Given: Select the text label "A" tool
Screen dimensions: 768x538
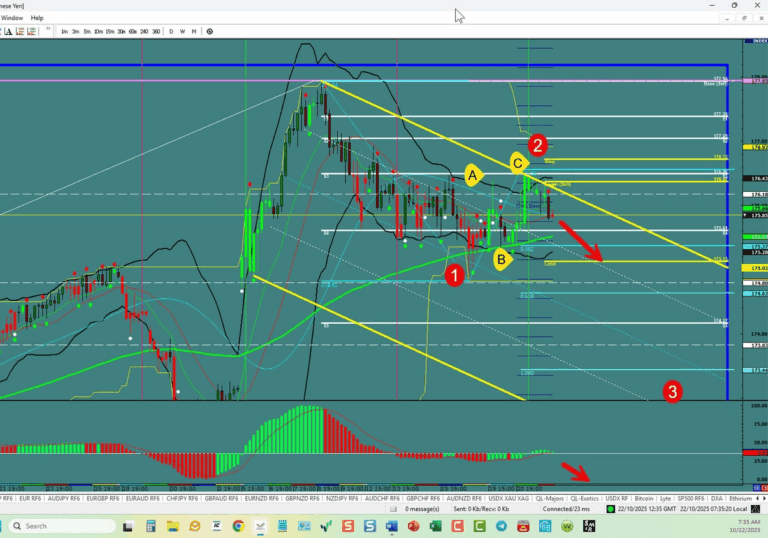Looking at the screenshot, I should [8, 31].
